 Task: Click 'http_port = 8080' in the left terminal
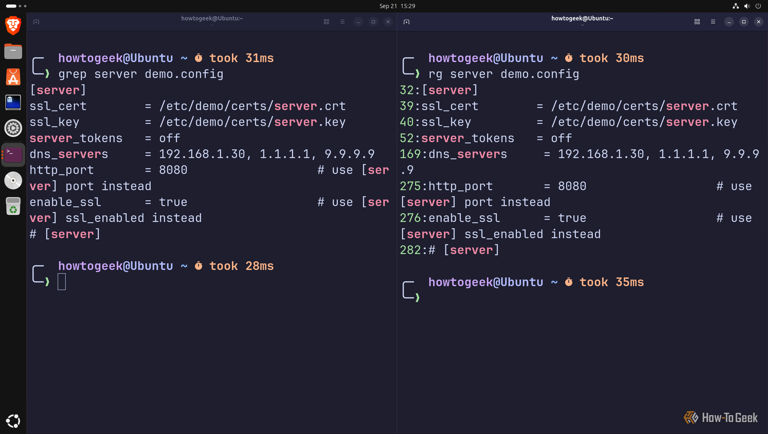108,170
